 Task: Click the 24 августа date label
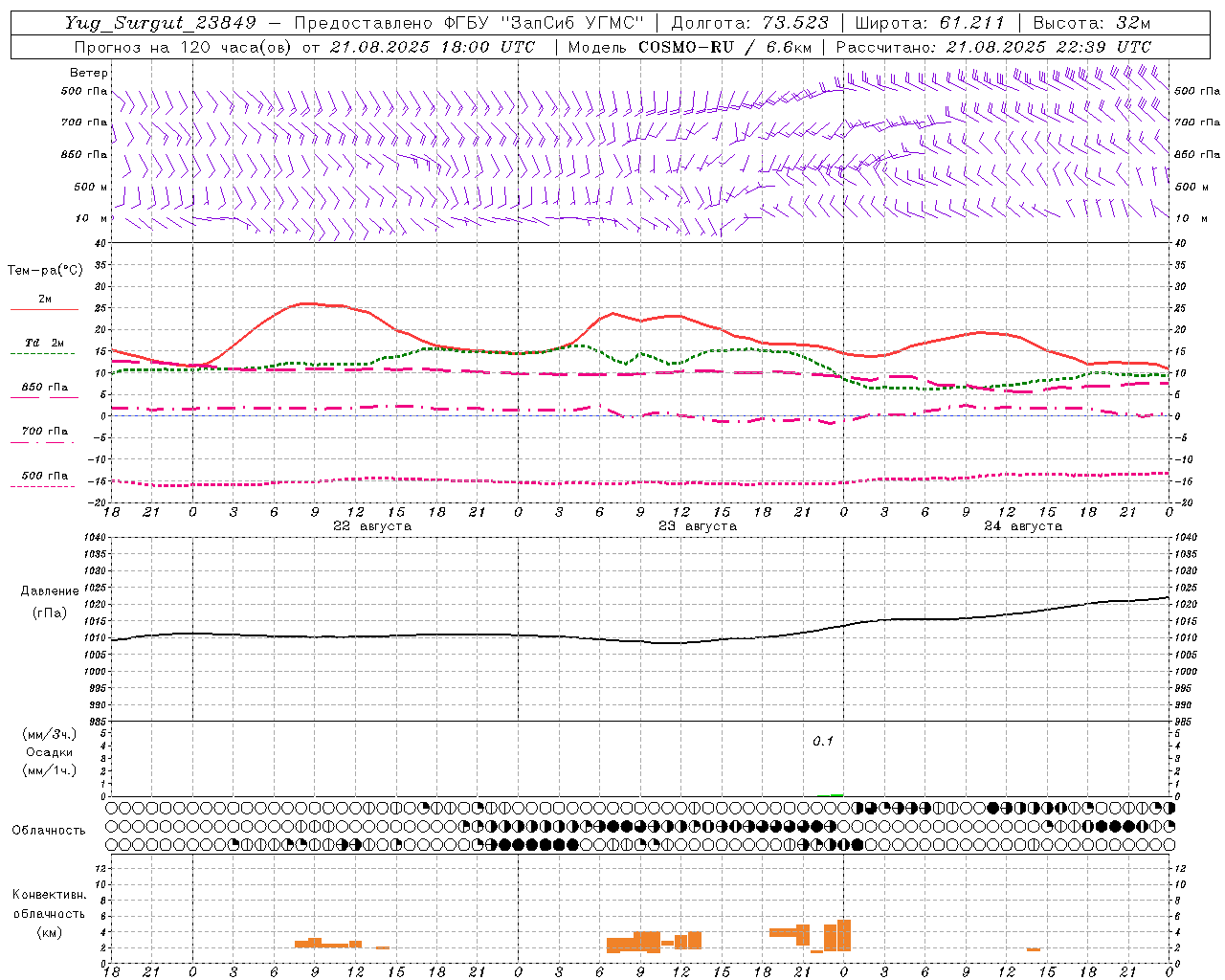coord(1023,526)
